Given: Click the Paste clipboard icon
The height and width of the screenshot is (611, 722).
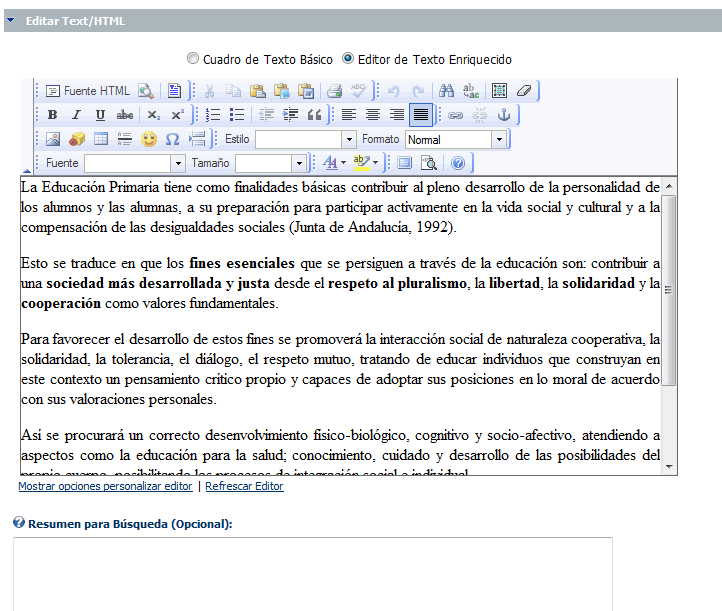Looking at the screenshot, I should coord(257,91).
